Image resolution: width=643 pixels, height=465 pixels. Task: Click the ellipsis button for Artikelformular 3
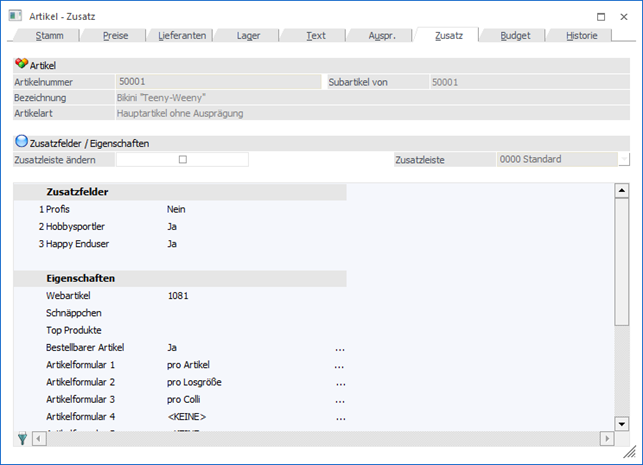[x=340, y=400]
